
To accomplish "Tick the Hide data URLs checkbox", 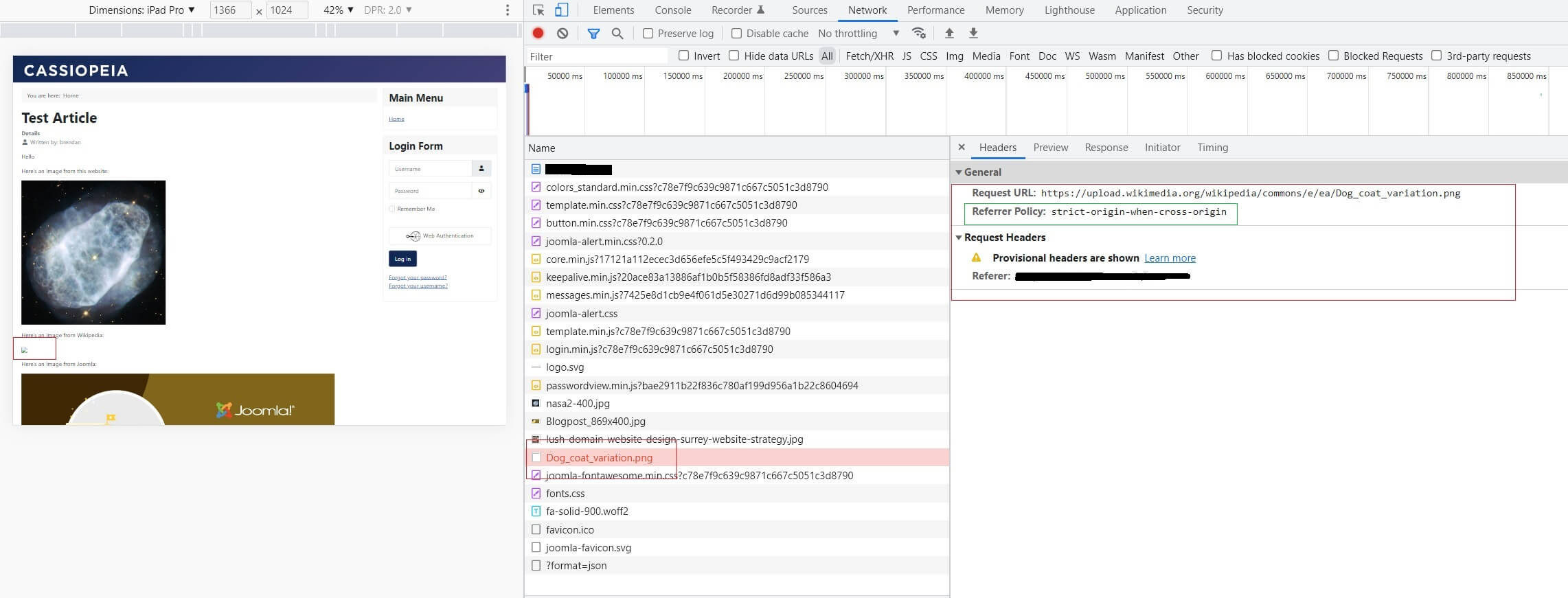I will [x=734, y=56].
